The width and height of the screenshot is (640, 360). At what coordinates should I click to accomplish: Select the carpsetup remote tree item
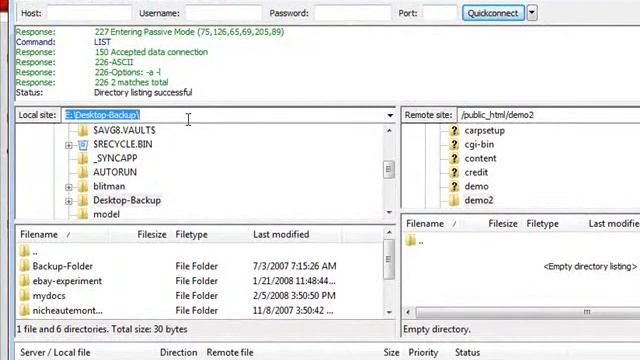click(484, 131)
